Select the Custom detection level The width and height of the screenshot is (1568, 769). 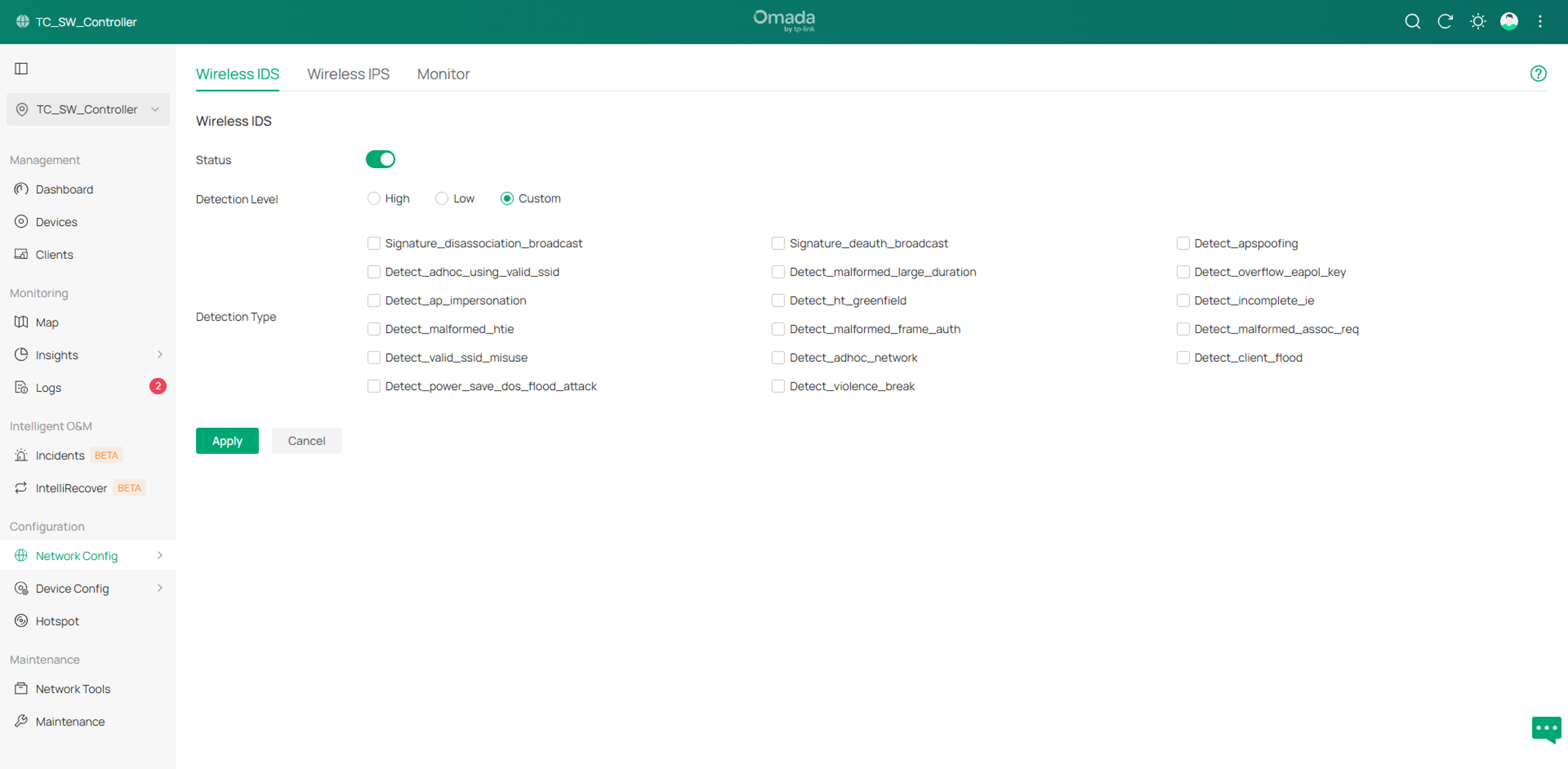(x=507, y=199)
